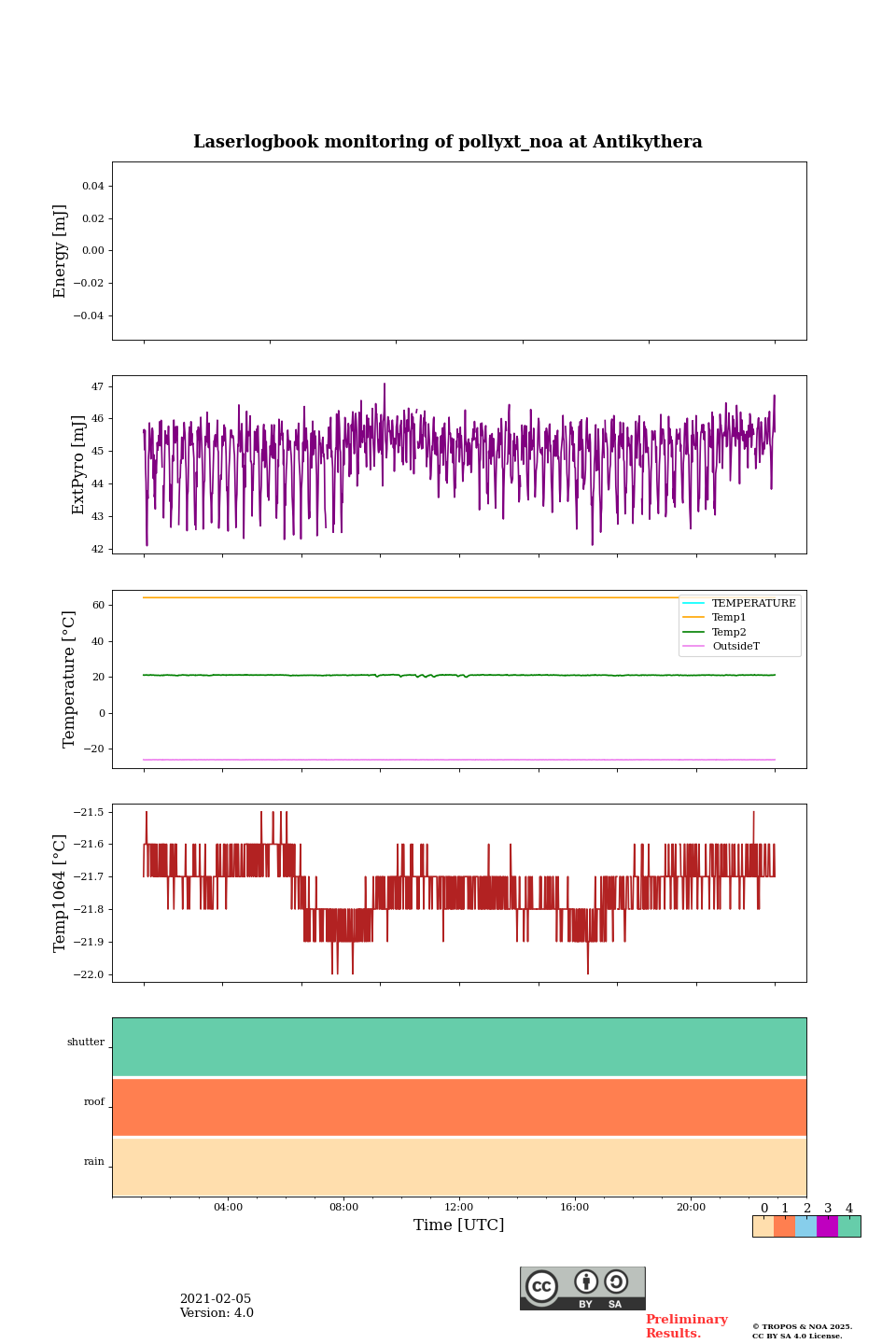Click the date text 2021-02-05
This screenshot has width=896, height=1344.
216,1298
